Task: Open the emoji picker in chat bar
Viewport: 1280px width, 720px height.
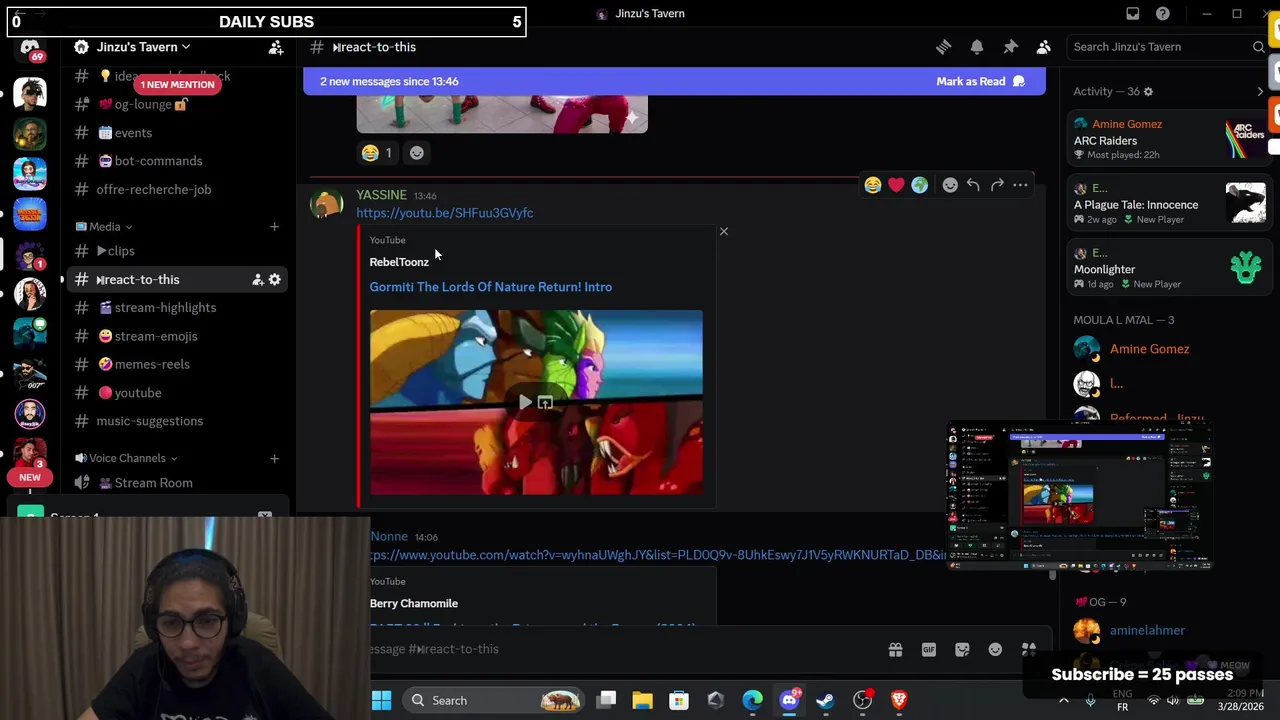Action: [995, 650]
